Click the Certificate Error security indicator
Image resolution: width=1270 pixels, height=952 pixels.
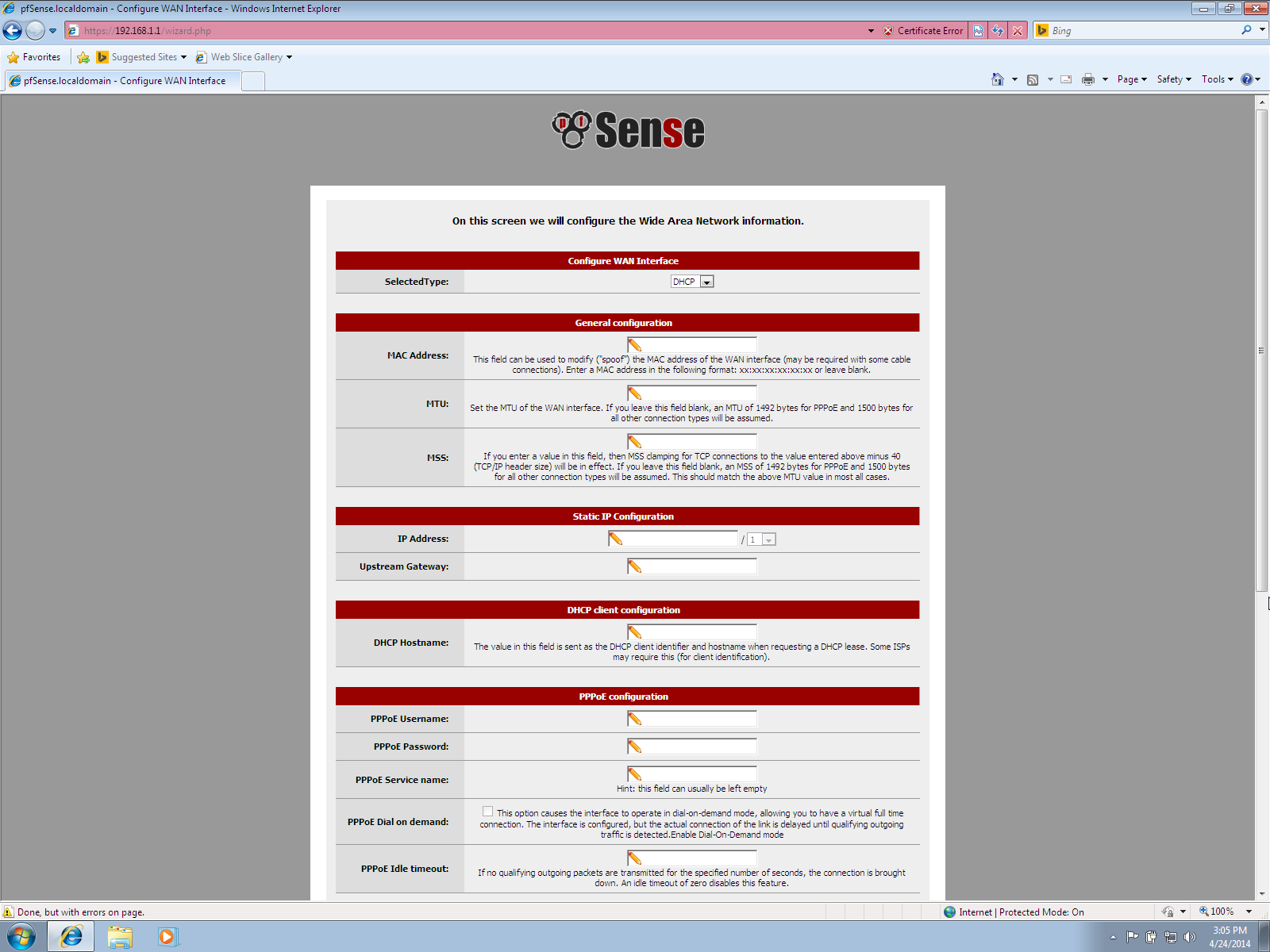click(x=924, y=31)
